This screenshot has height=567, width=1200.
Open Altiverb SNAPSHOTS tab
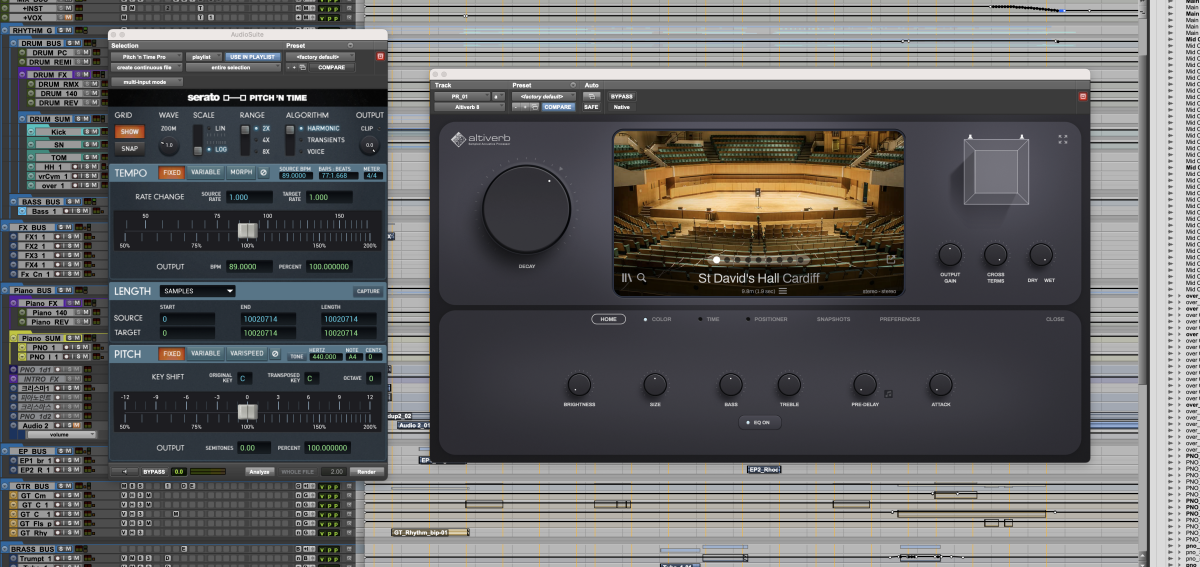click(x=833, y=319)
